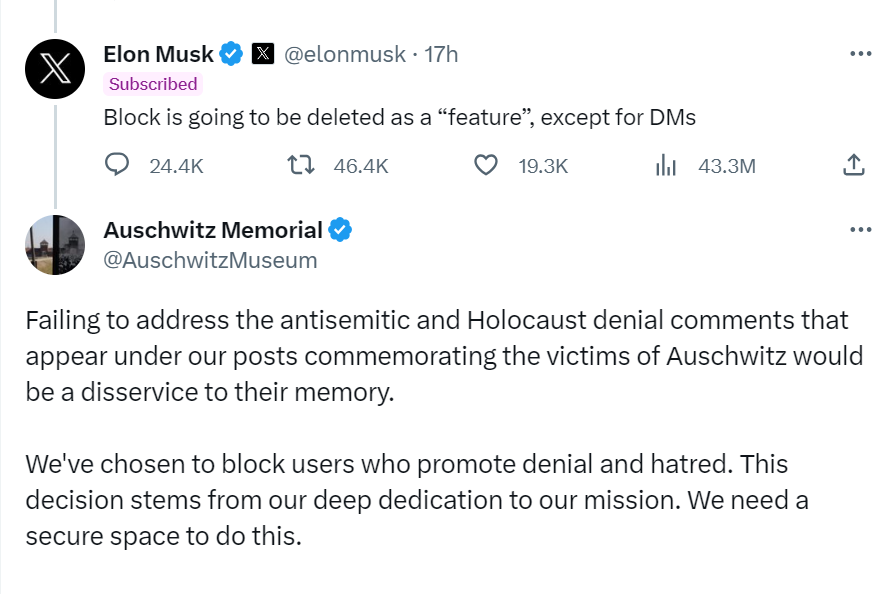The image size is (890, 594).
Task: Click the 17h timestamp on the post
Action: click(x=441, y=53)
